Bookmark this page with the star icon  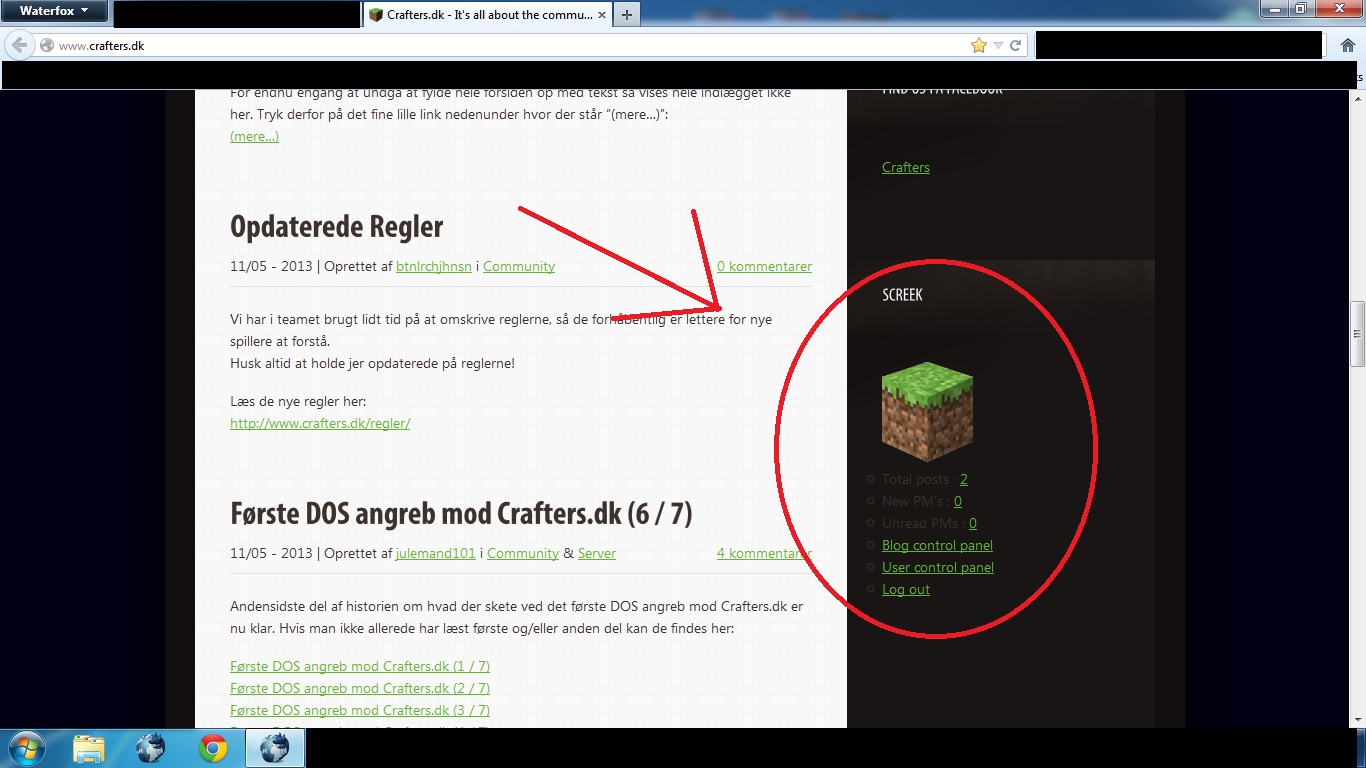click(x=978, y=45)
